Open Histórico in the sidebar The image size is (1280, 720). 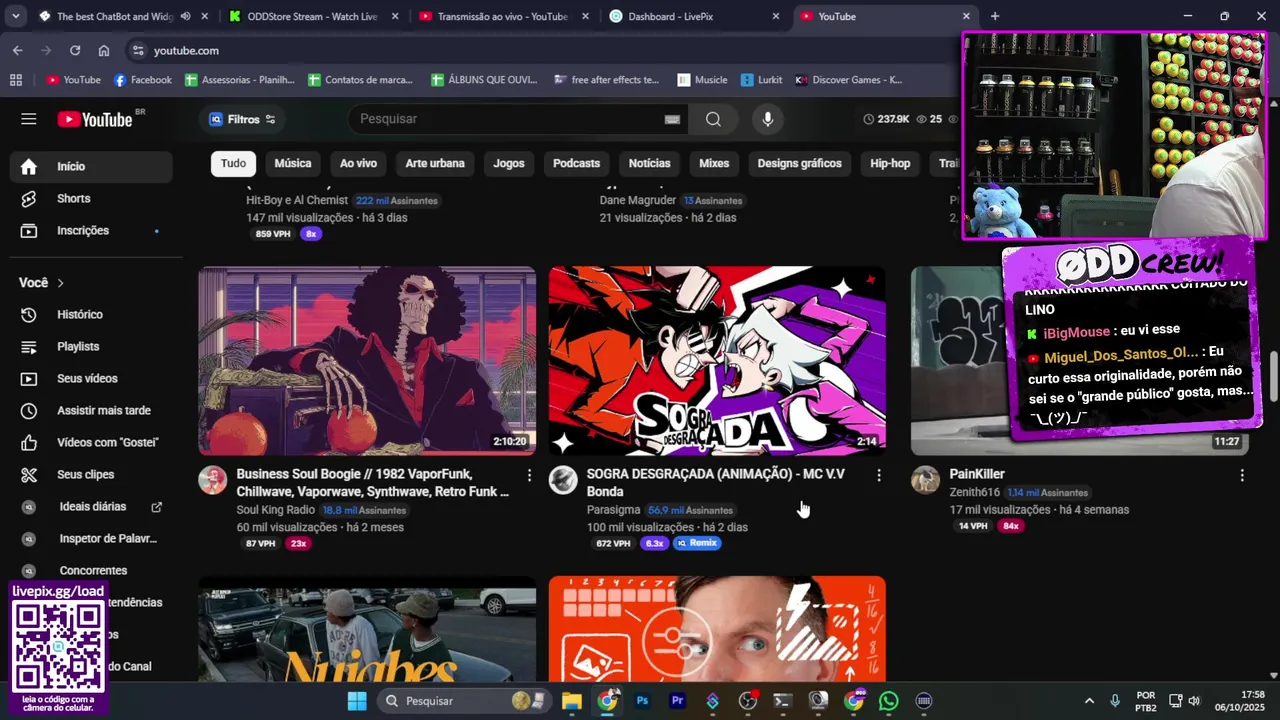pos(91,314)
